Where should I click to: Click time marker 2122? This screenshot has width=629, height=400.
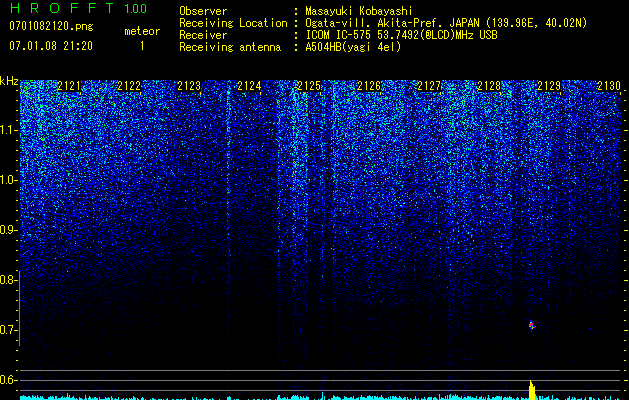[129, 86]
